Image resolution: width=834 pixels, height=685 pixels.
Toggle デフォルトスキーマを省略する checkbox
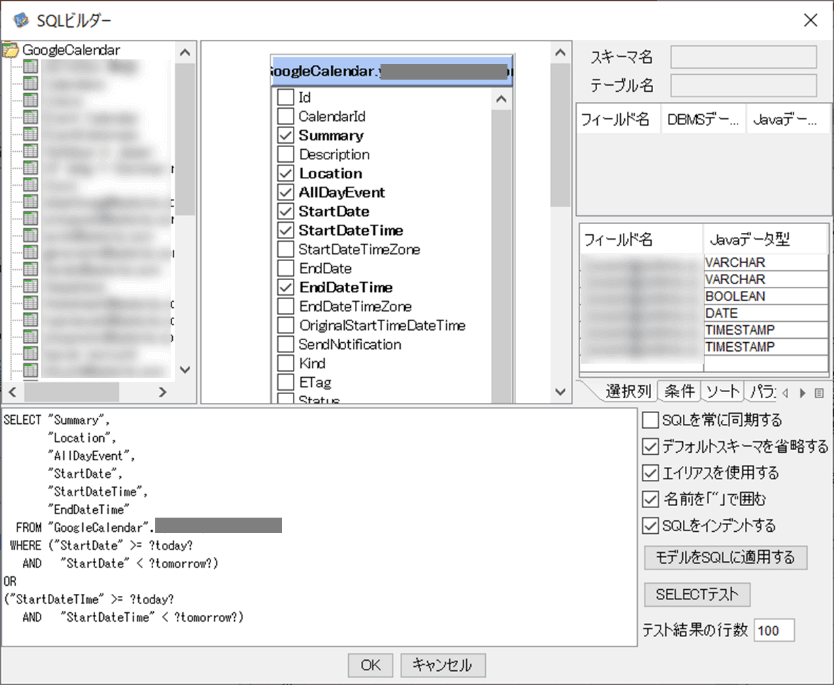click(x=650, y=446)
